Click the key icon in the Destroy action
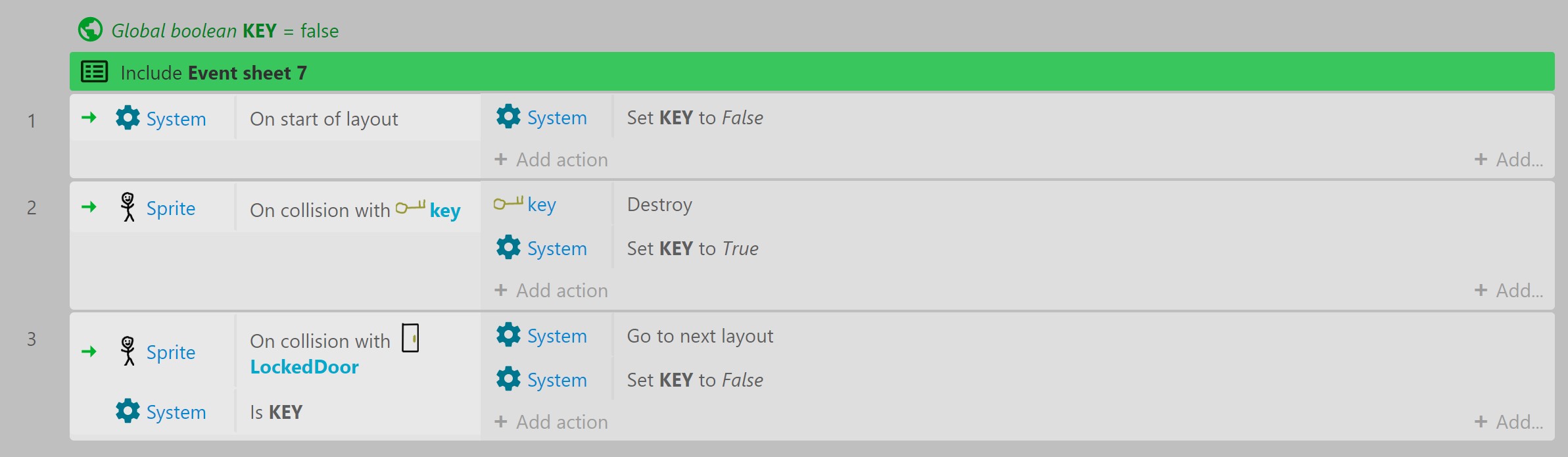The height and width of the screenshot is (457, 1568). coord(508,203)
